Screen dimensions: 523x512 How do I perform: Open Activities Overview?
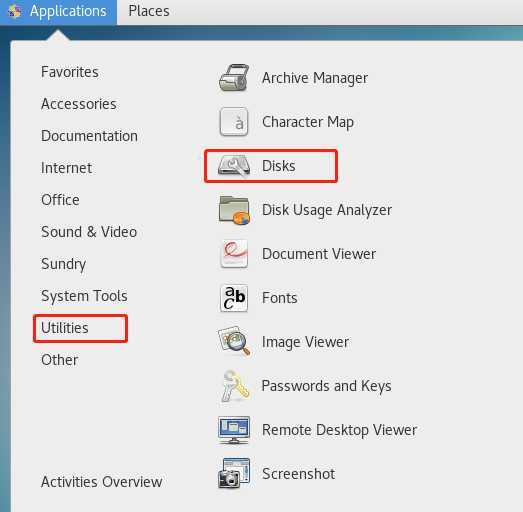(x=102, y=482)
